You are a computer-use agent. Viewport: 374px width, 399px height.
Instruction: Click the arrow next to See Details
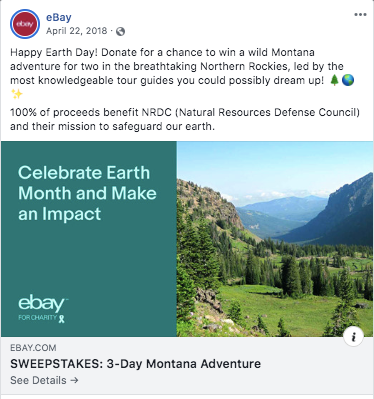tap(74, 380)
